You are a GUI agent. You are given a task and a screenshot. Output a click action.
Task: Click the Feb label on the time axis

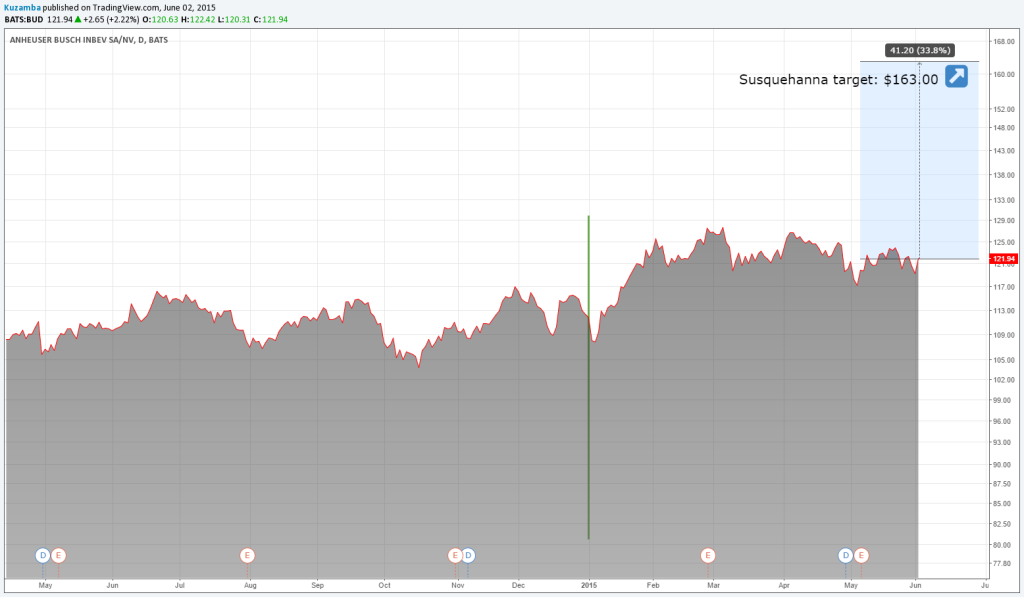pyautogui.click(x=653, y=585)
